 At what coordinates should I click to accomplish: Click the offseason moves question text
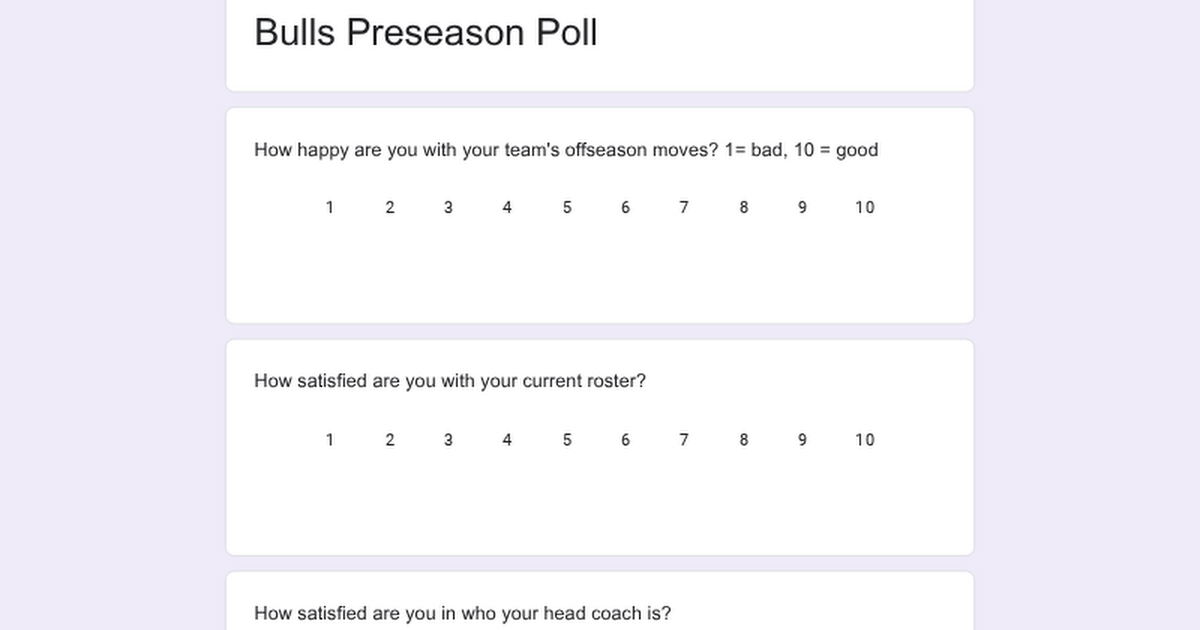click(x=566, y=150)
